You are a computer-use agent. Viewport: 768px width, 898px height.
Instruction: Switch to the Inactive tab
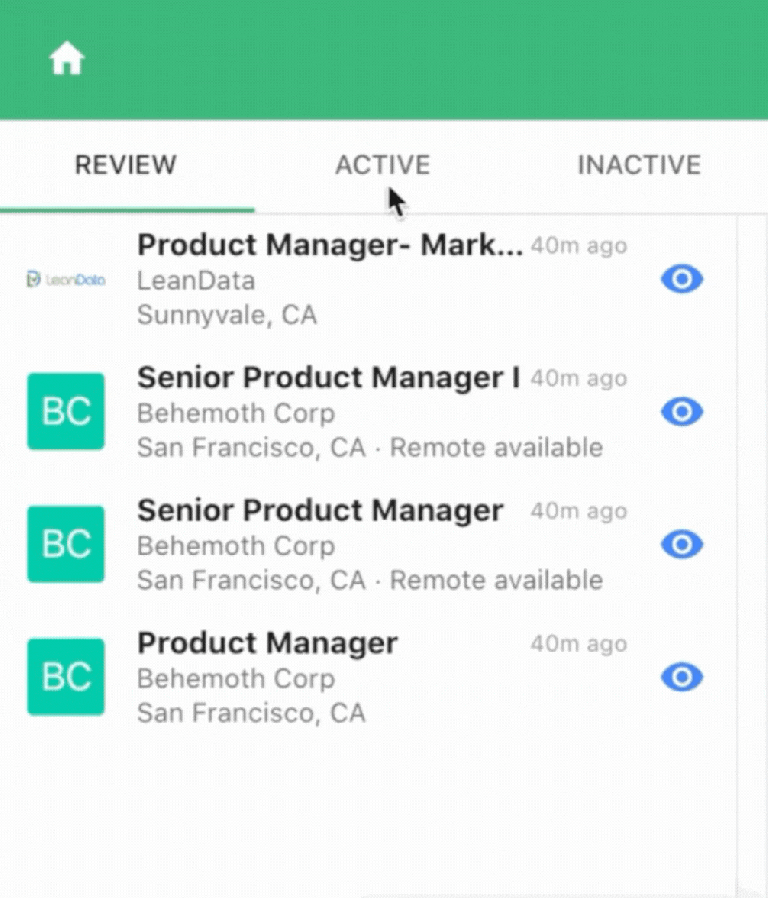[639, 165]
